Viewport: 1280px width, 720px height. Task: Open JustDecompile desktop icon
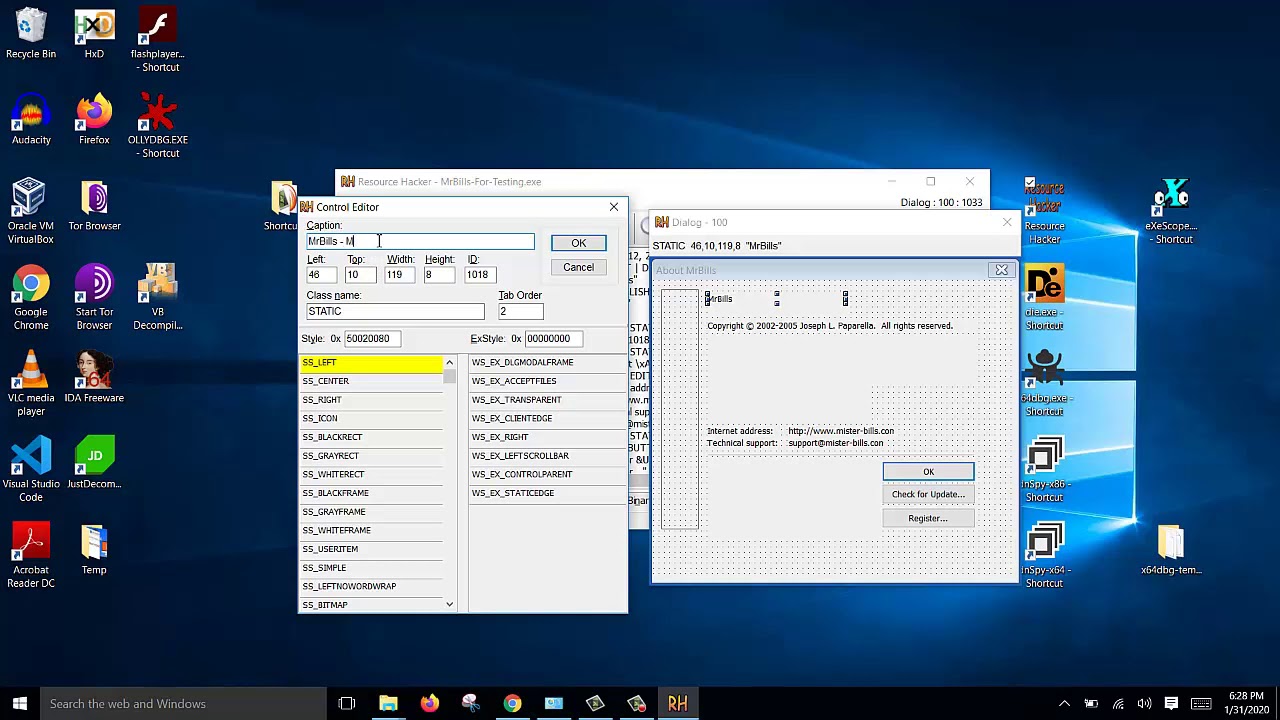(x=94, y=464)
